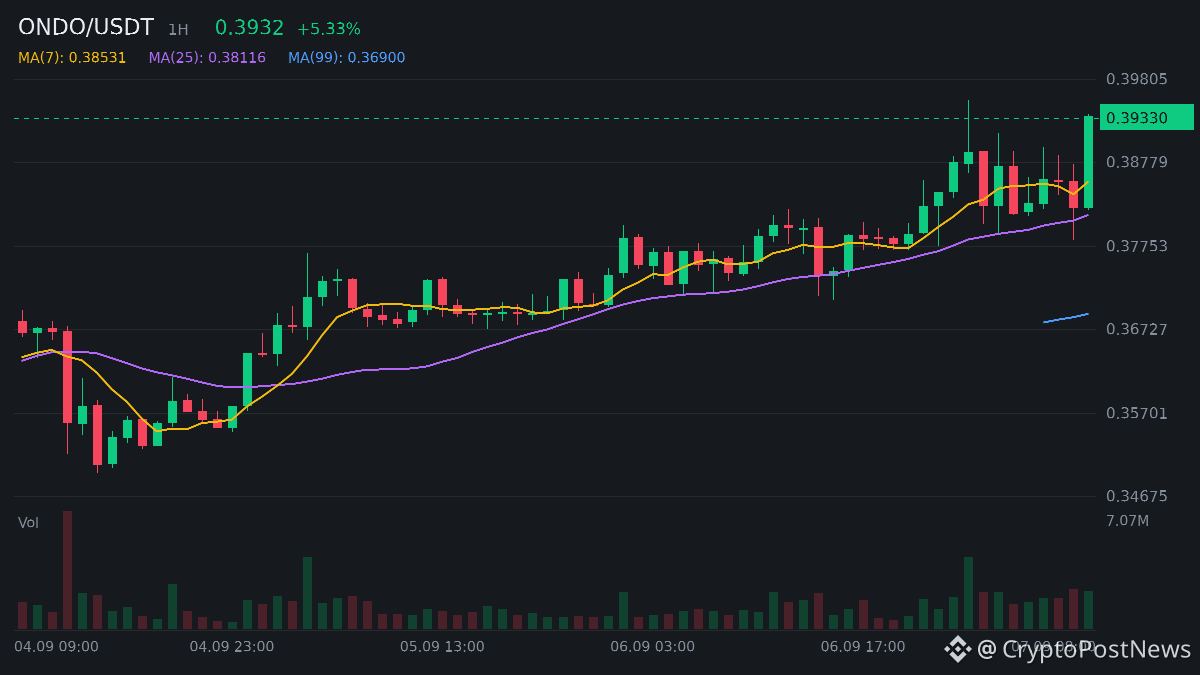Click the MA(7) indicator label
The width and height of the screenshot is (1200, 675).
(x=72, y=58)
